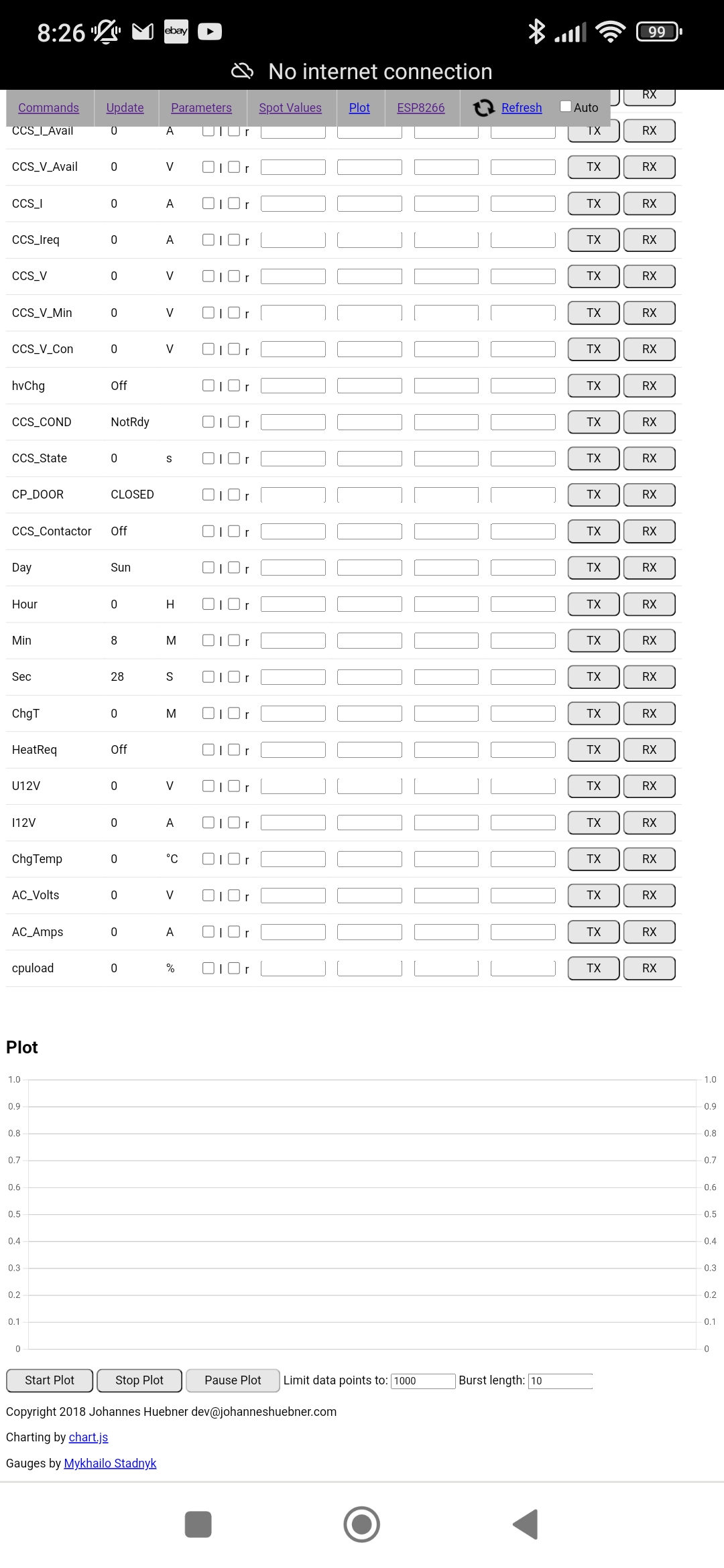Check the second checkbox in cpuload row
This screenshot has width=724, height=1568.
click(x=234, y=968)
